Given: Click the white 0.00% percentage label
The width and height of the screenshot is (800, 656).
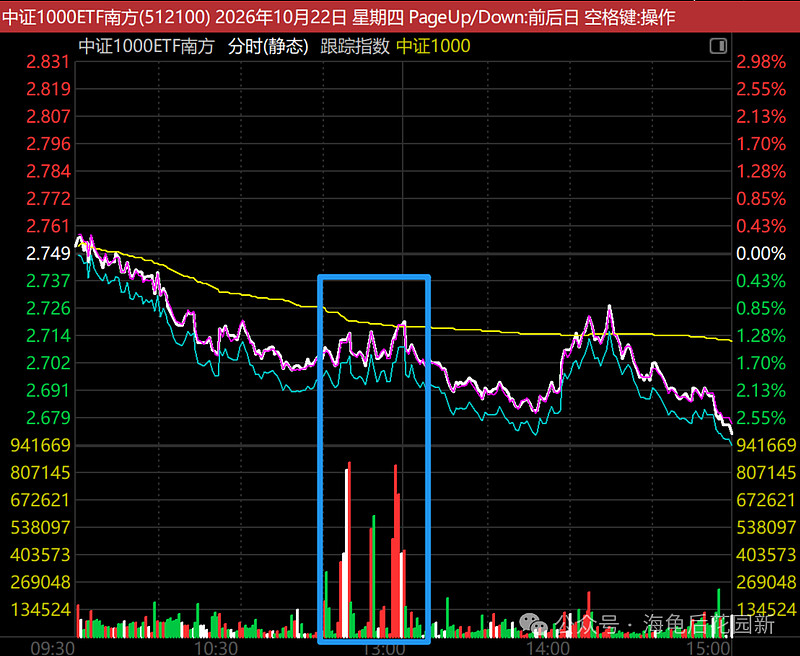Looking at the screenshot, I should click(761, 254).
